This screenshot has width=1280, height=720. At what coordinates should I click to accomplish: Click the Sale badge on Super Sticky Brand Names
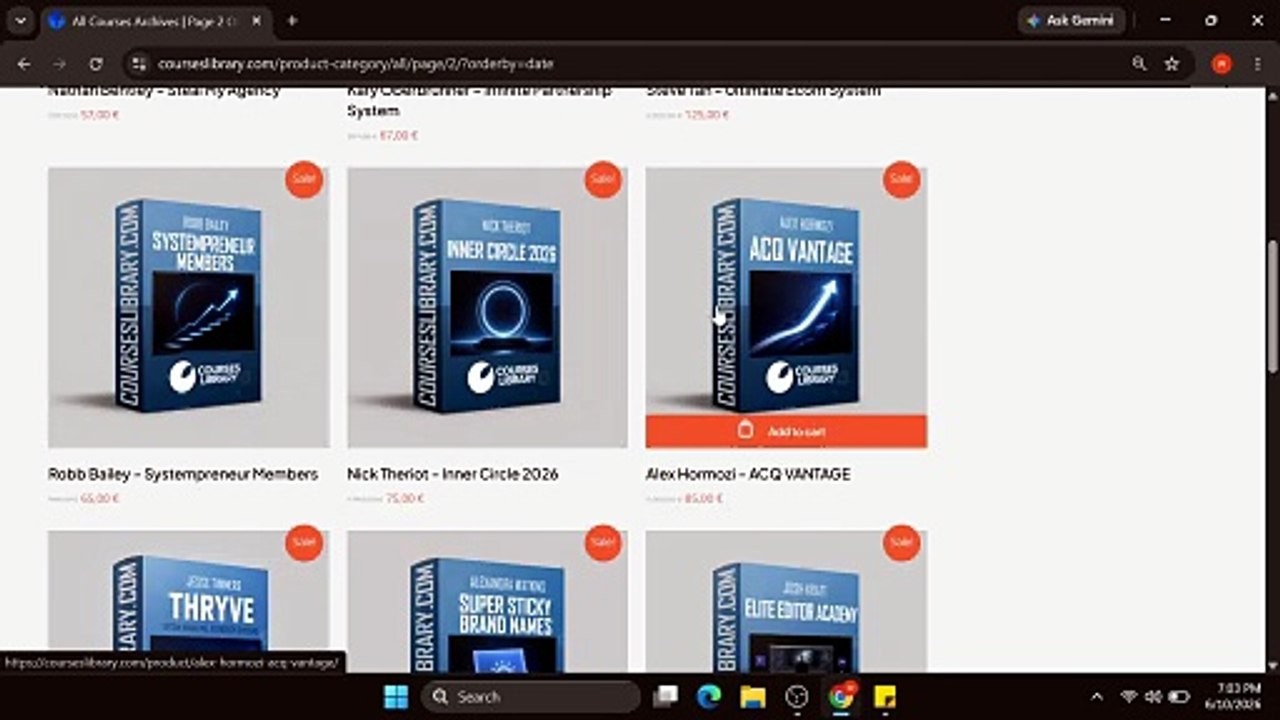[x=603, y=543]
